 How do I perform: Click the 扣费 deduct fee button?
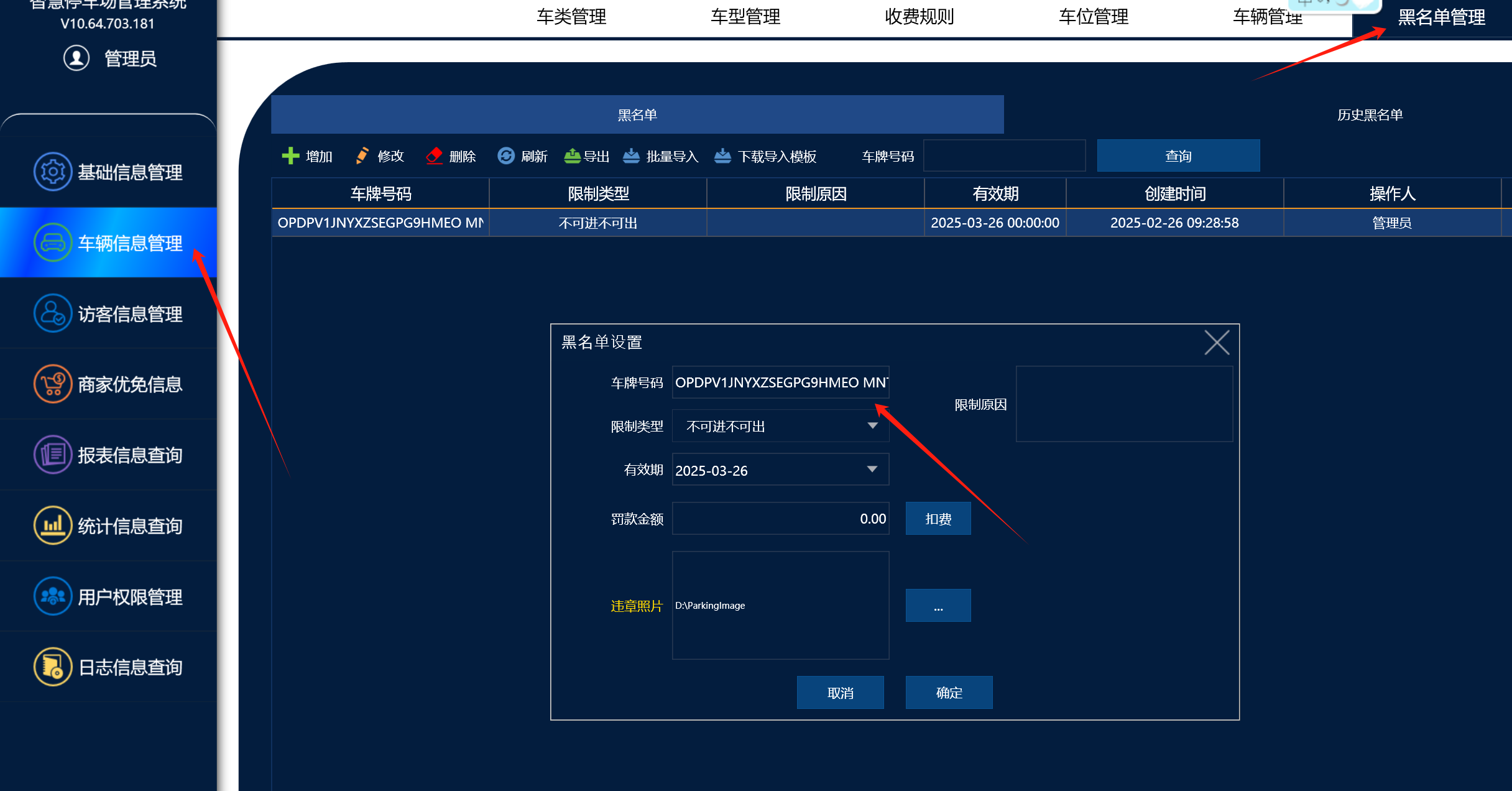click(938, 519)
